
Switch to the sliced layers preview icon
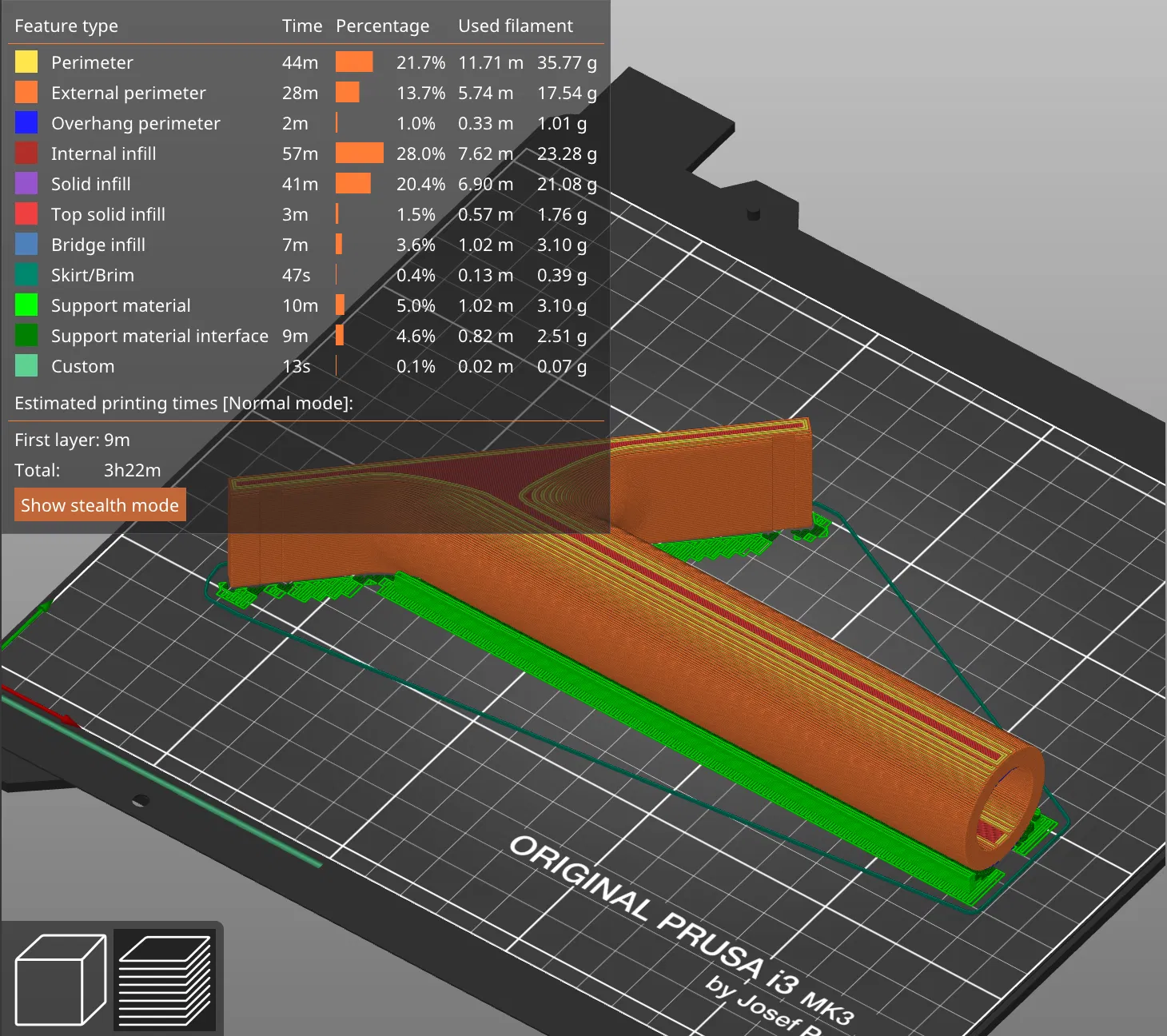pos(165,979)
